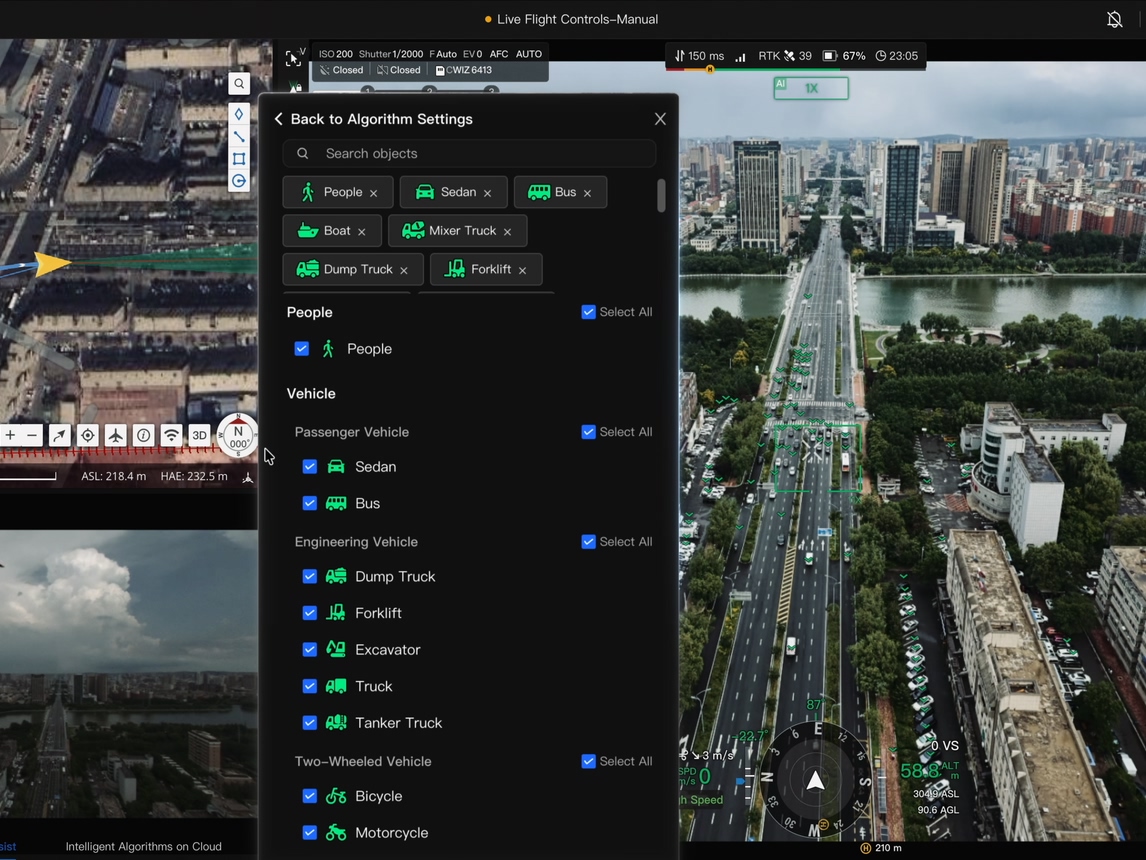Click the map arrow direction icon
This screenshot has width=1146, height=860.
tap(59, 435)
